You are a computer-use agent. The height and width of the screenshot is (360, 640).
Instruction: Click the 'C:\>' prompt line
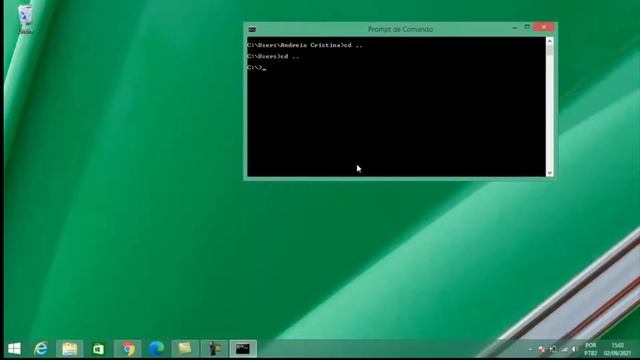[257, 68]
